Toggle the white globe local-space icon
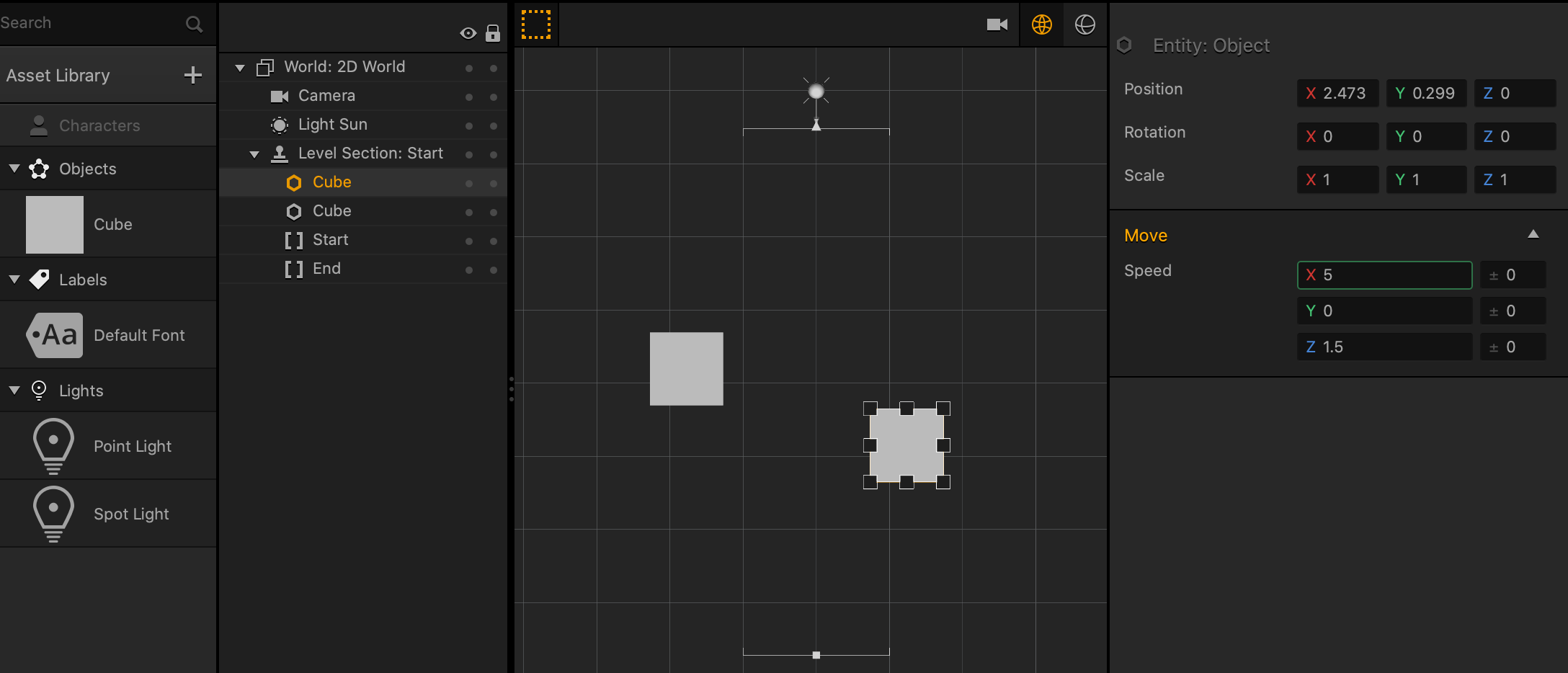1568x673 pixels. coord(1085,24)
